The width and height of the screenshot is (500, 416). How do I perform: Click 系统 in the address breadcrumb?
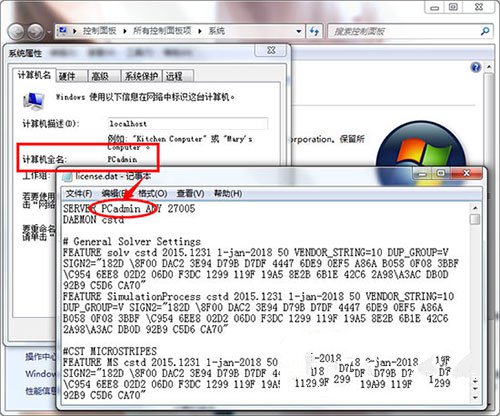click(x=216, y=31)
